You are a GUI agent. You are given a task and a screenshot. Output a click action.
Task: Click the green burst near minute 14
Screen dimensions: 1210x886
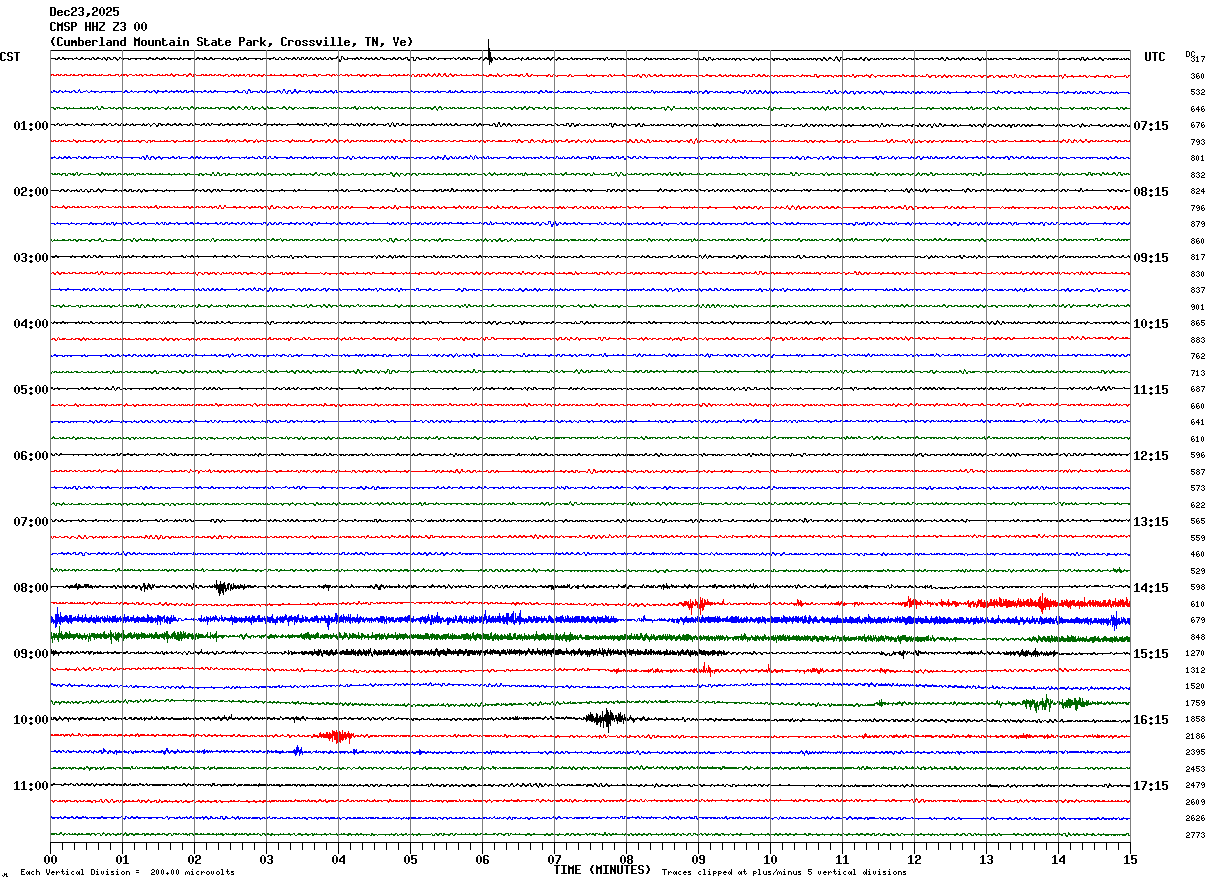[x=1055, y=703]
